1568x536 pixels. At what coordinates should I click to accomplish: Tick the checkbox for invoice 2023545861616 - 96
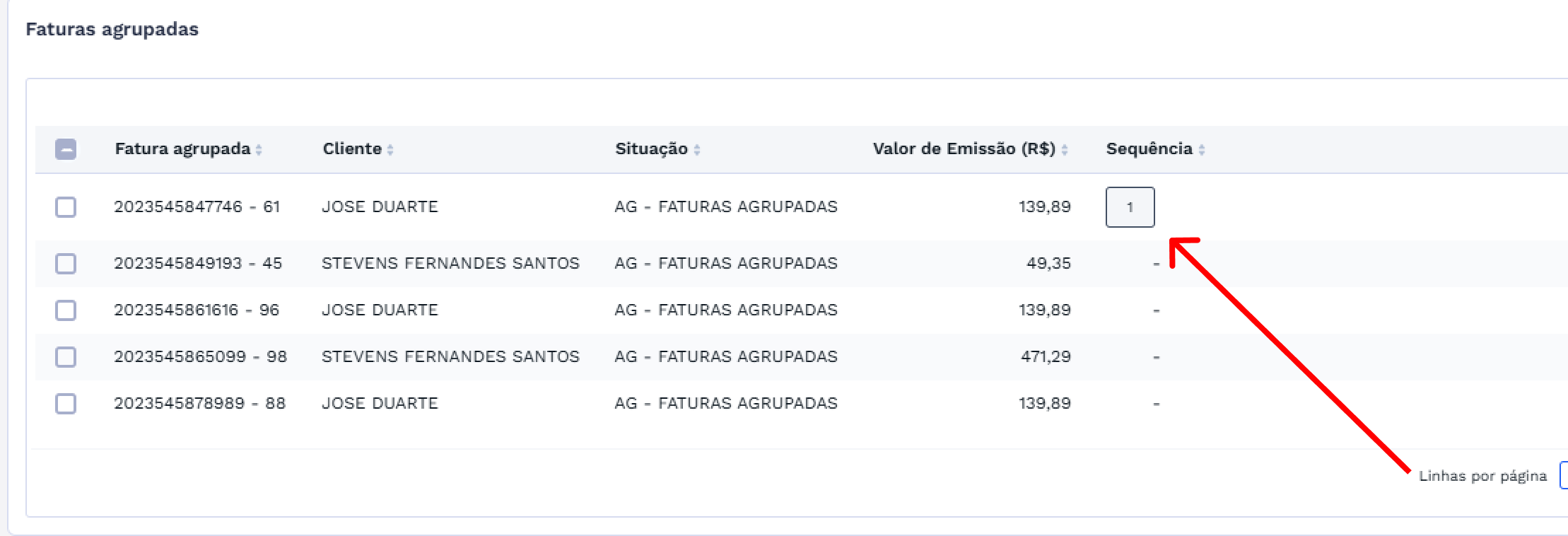coord(66,310)
